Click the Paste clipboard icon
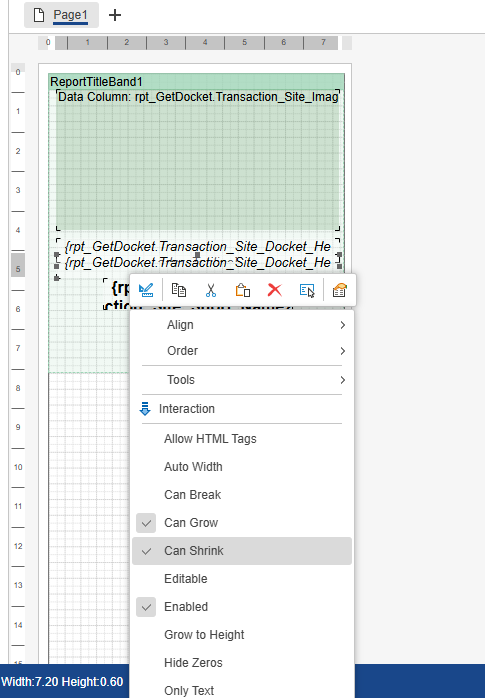The height and width of the screenshot is (698, 485). pyautogui.click(x=243, y=290)
